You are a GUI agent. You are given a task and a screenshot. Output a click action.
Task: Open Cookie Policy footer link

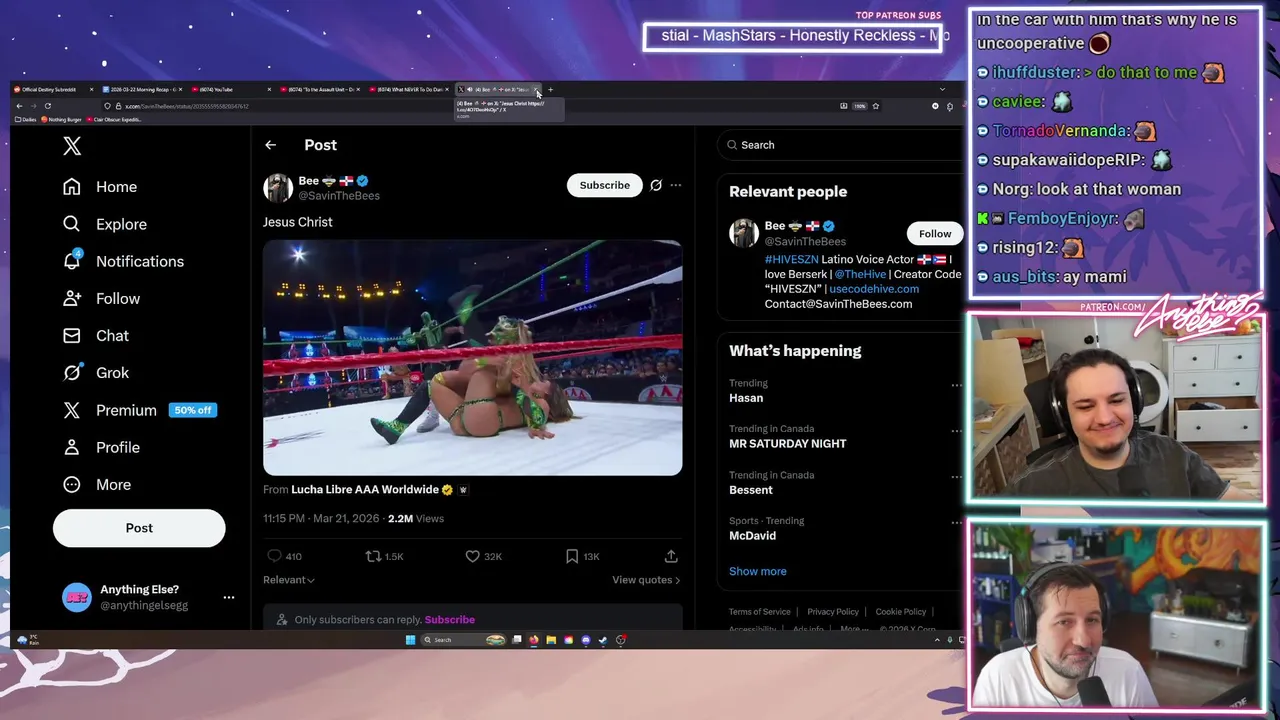tap(900, 612)
